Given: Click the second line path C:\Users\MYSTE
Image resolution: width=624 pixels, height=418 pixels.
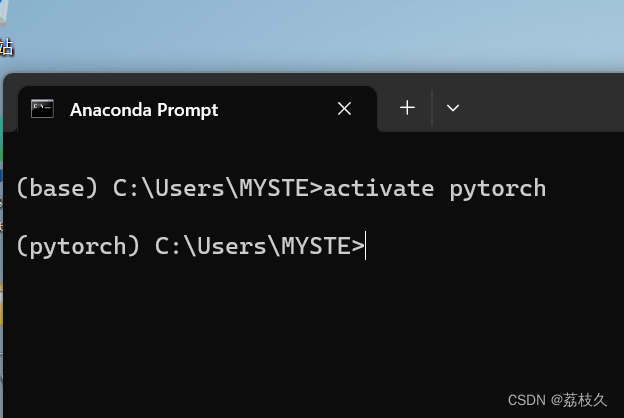Looking at the screenshot, I should 259,245.
